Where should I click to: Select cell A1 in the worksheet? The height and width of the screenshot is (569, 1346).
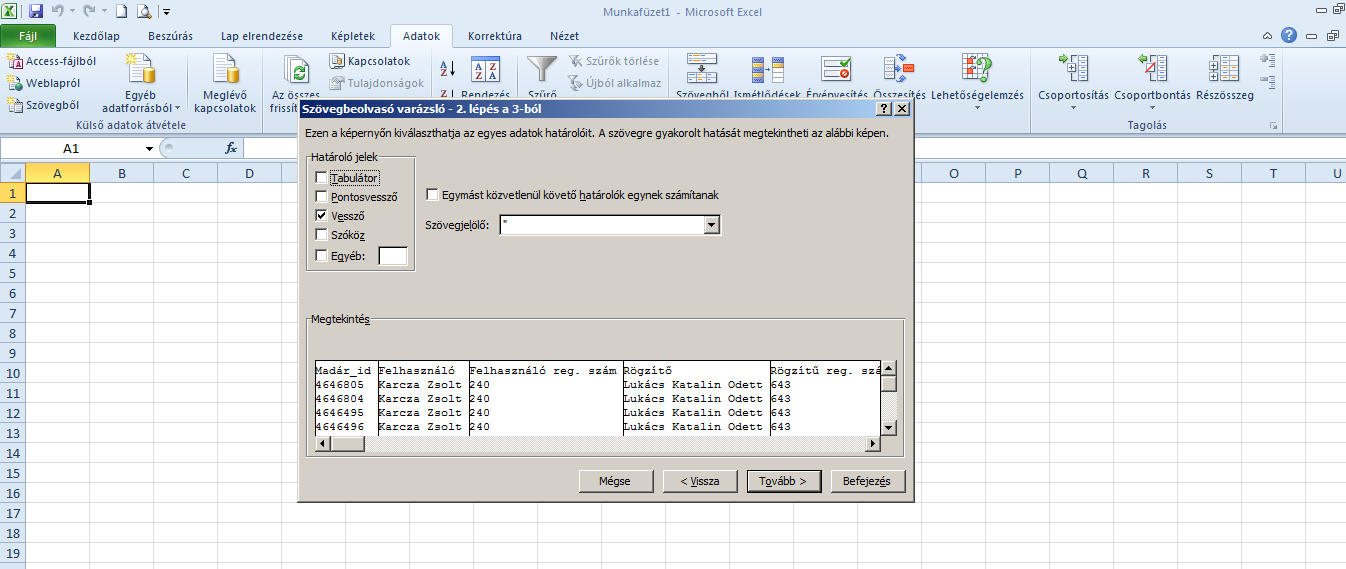(x=57, y=193)
